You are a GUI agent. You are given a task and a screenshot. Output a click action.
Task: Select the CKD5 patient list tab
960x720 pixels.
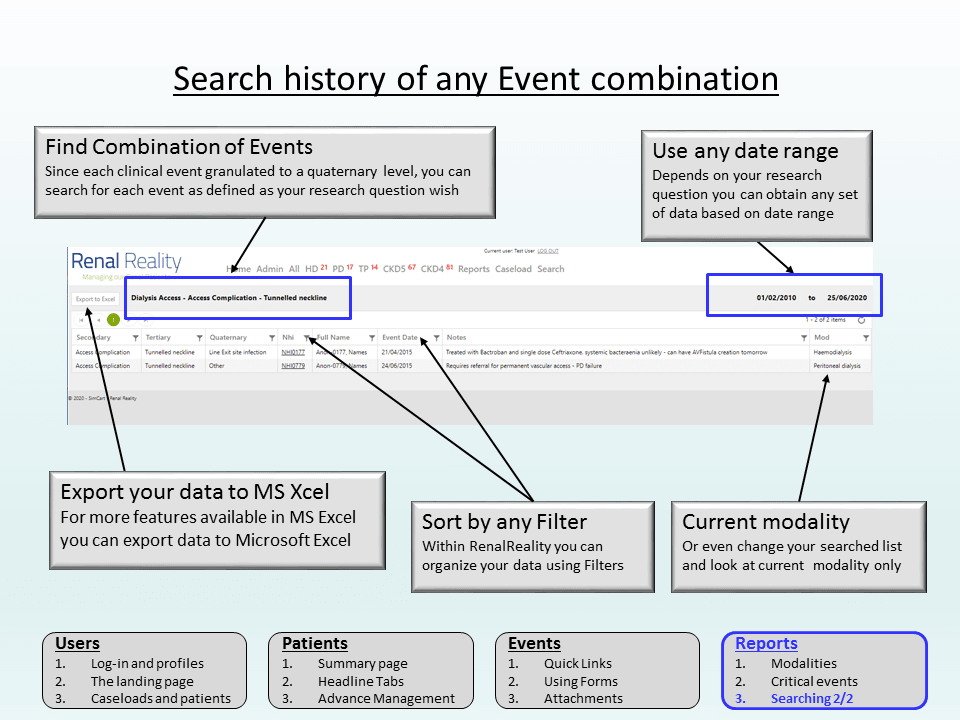click(396, 269)
